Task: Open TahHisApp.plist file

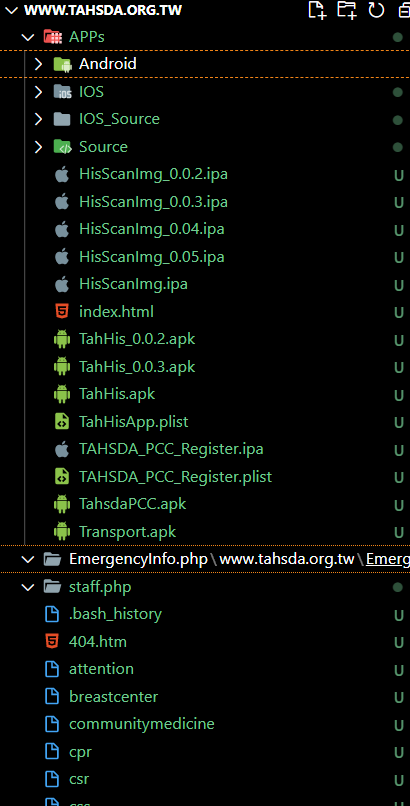Action: pyautogui.click(x=134, y=422)
